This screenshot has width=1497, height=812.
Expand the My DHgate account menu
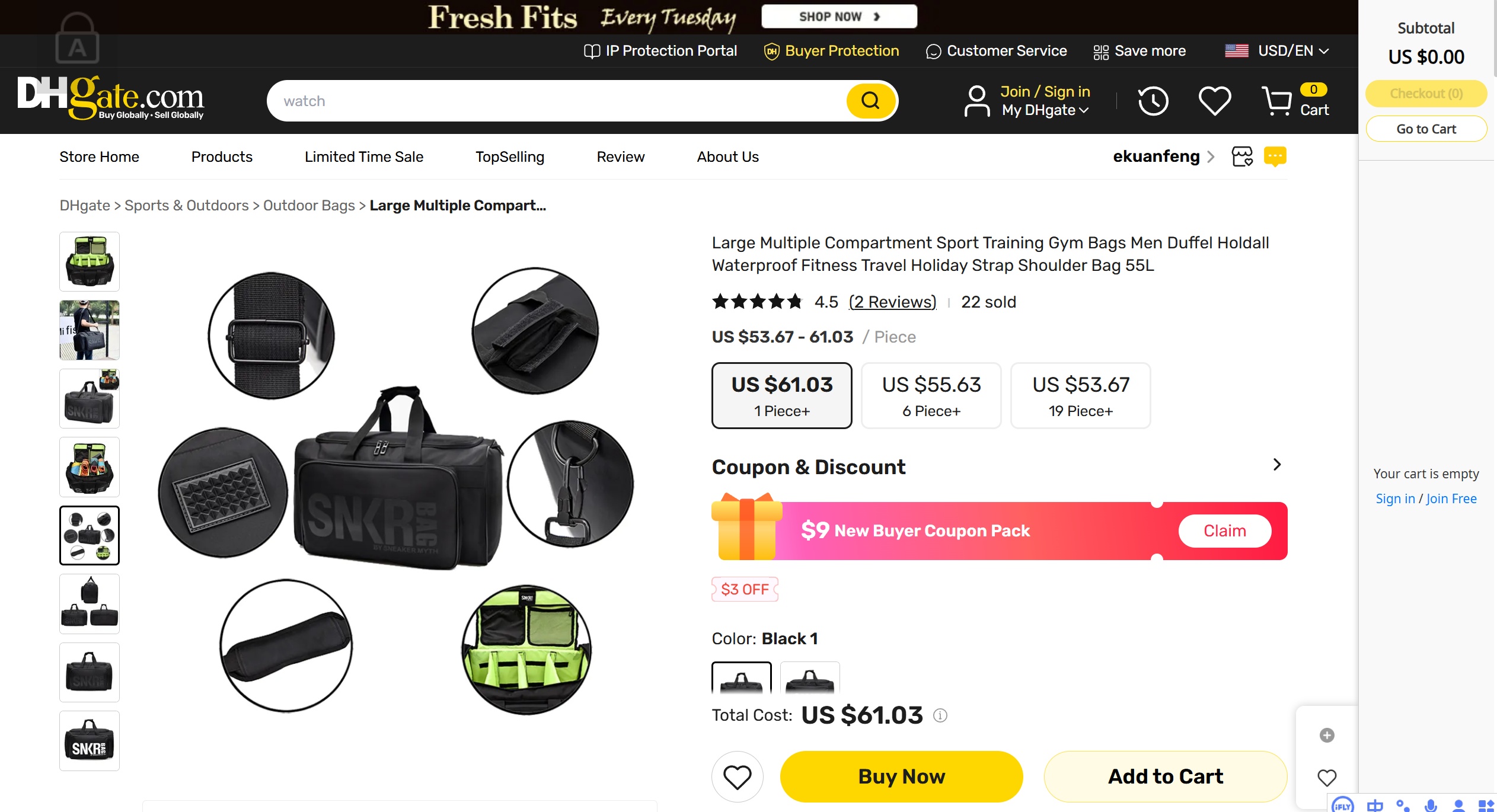click(1045, 110)
